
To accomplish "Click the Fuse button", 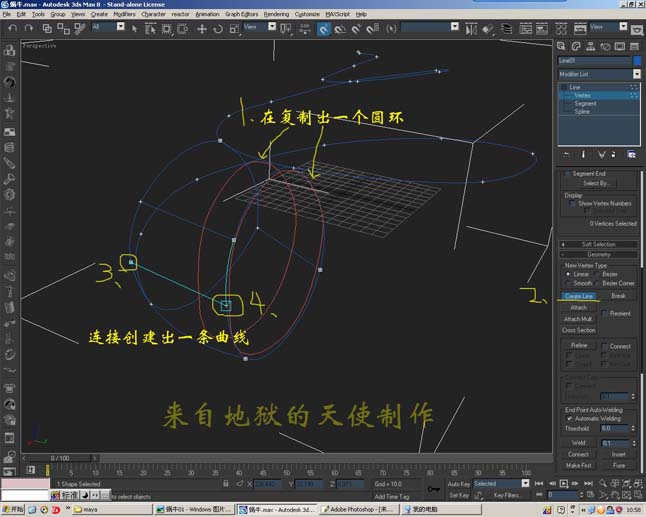I will coord(618,465).
